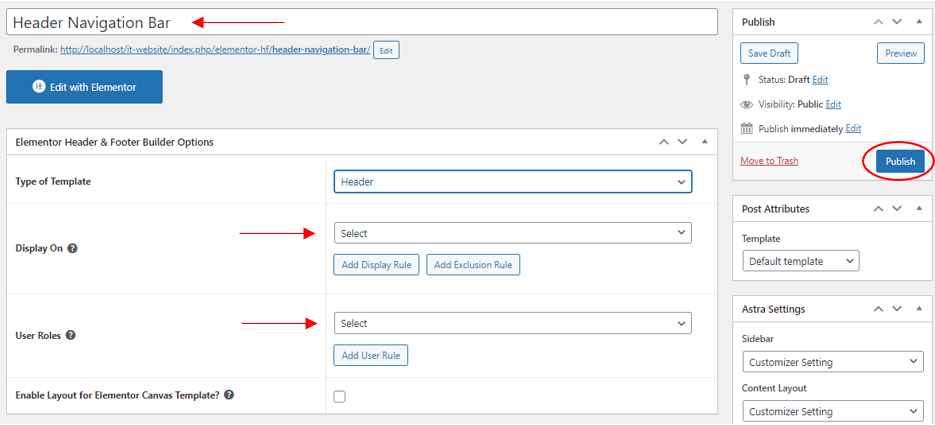Click the Display On help question-mark icon
Screen dimensions: 935x425
(73, 249)
